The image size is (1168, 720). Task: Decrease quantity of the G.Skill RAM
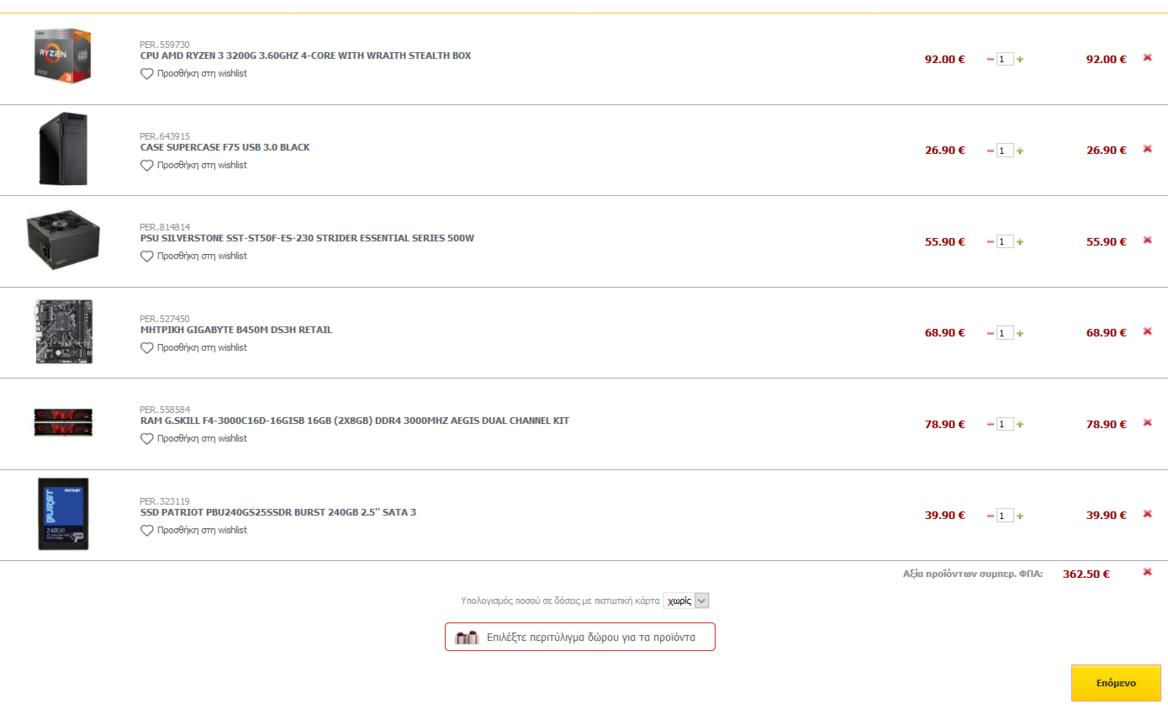tap(990, 424)
